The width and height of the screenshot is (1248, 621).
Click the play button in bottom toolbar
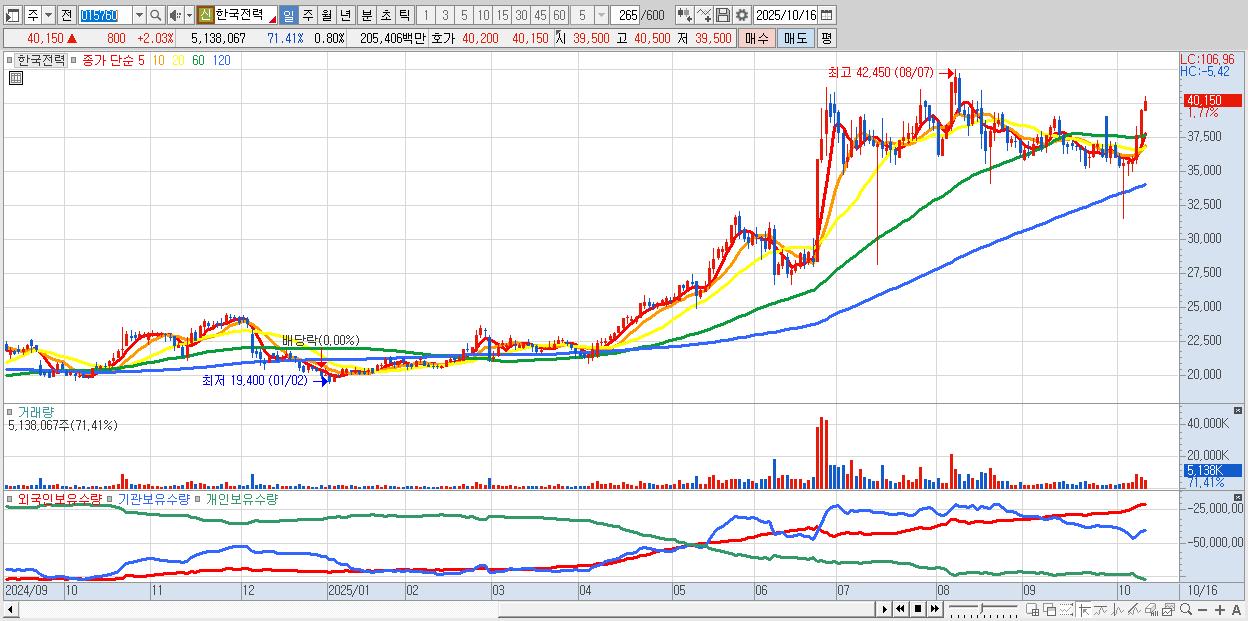pos(885,609)
